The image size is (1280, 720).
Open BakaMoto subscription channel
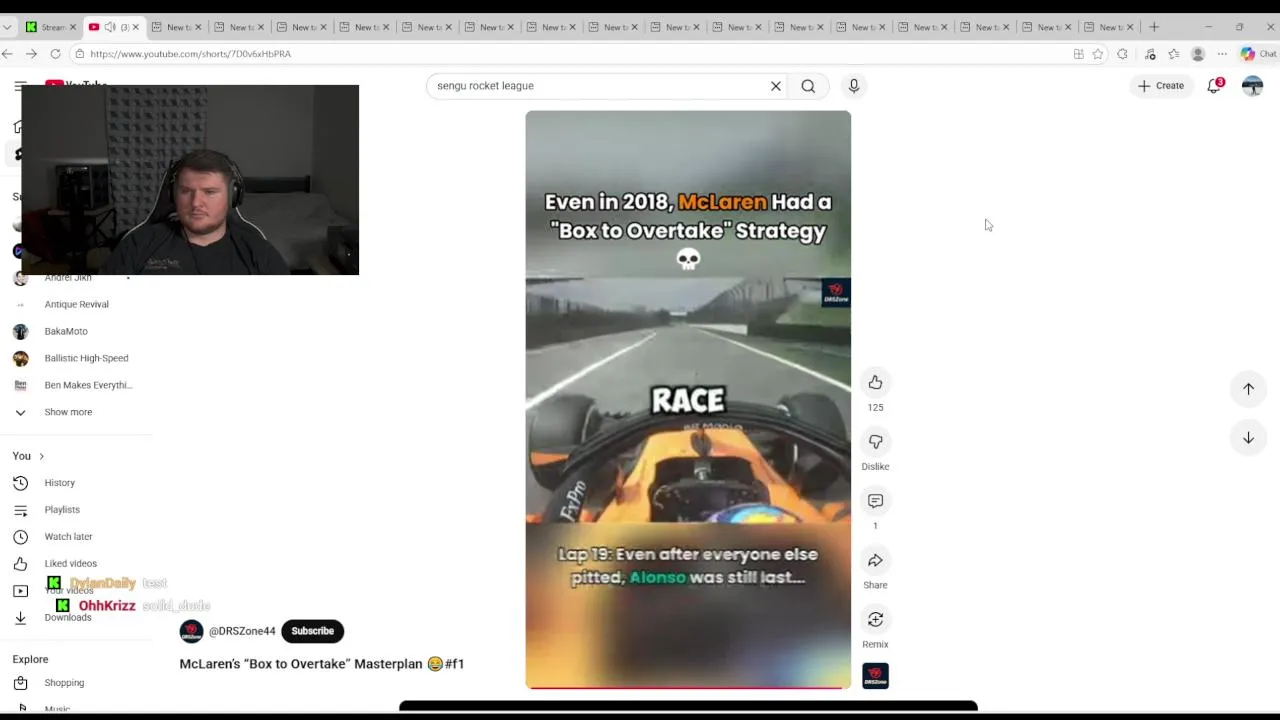click(x=65, y=331)
